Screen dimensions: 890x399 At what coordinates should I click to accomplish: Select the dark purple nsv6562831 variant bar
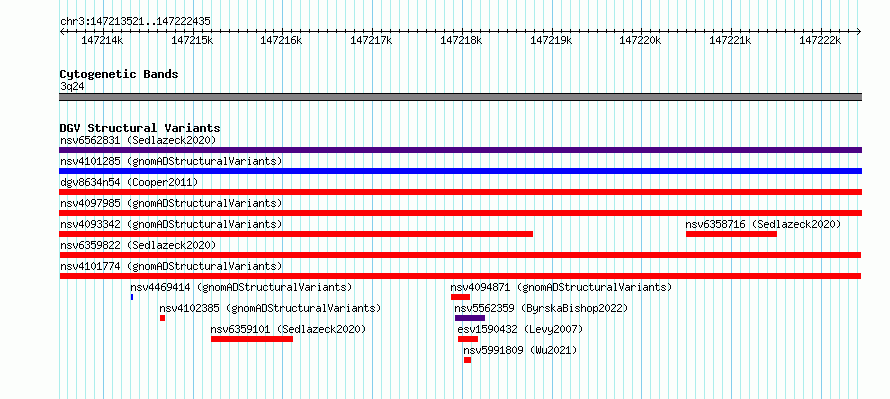pyautogui.click(x=460, y=150)
